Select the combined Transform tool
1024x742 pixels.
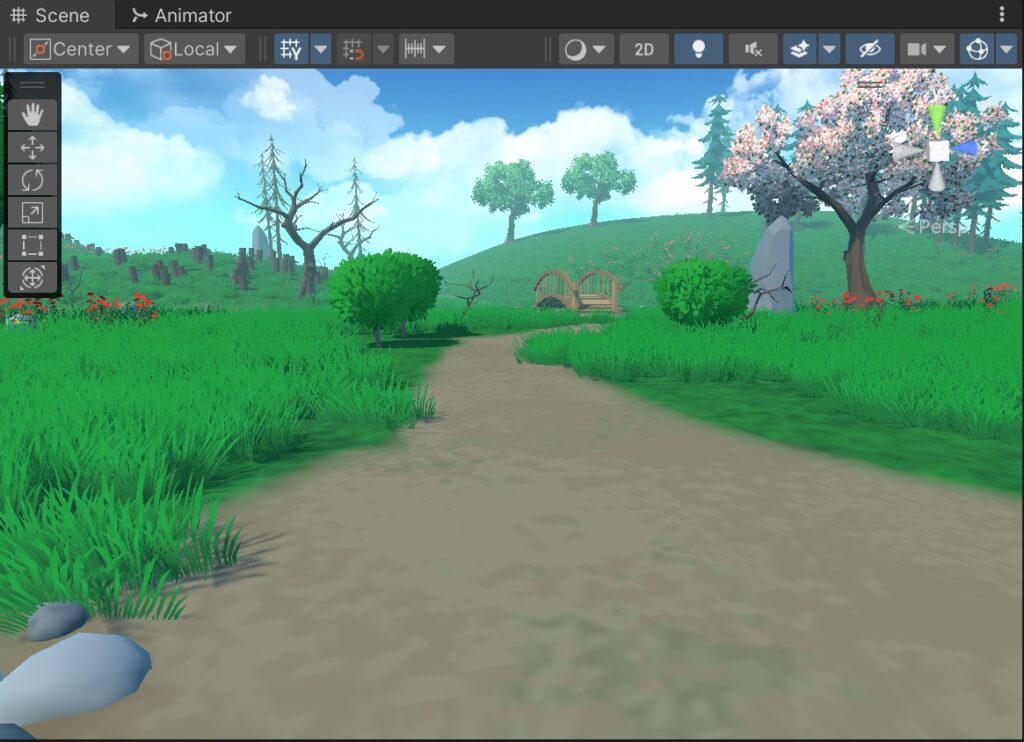[x=32, y=277]
